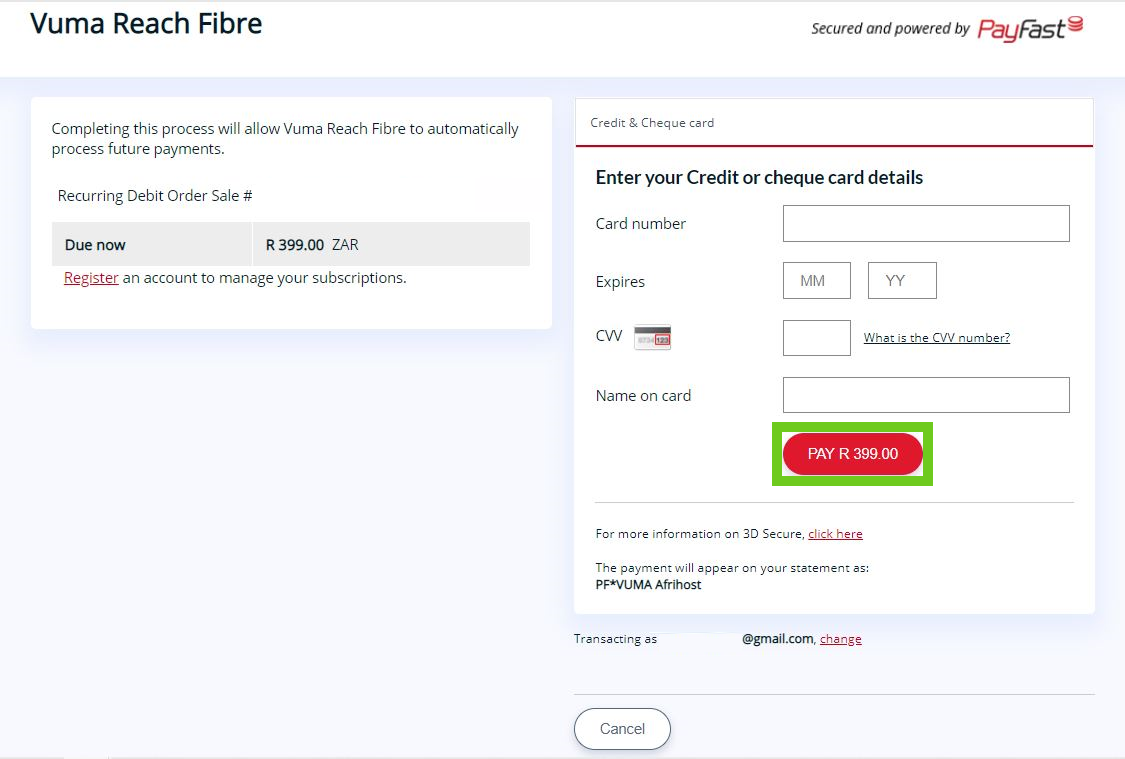Click the @gmail.com email text
This screenshot has height=759, width=1125.
777,639
